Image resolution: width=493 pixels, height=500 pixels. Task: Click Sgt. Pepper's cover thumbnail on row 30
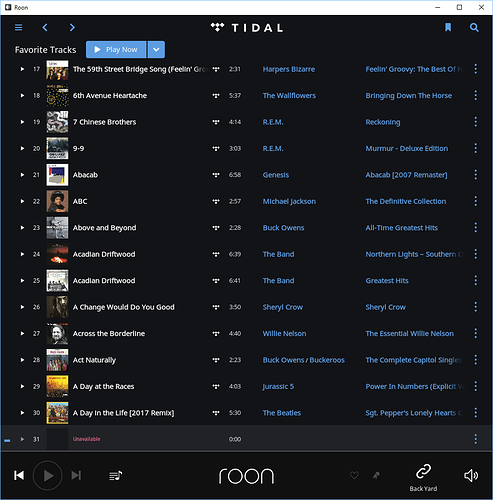(57, 413)
